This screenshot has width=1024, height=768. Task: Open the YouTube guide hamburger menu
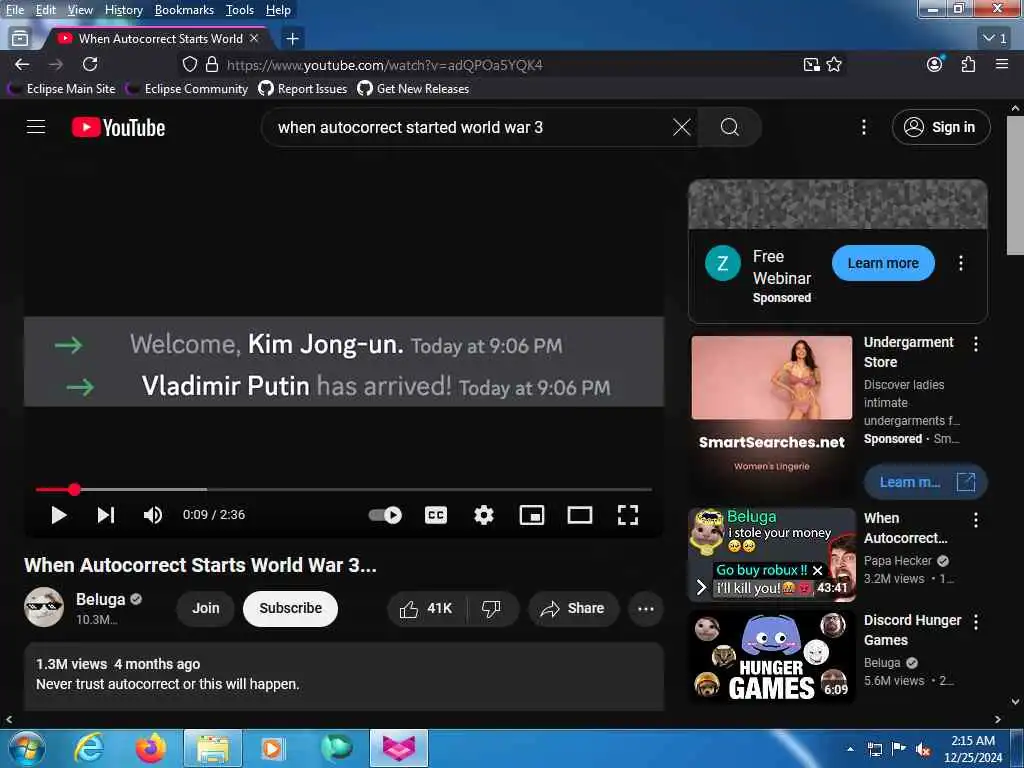36,127
